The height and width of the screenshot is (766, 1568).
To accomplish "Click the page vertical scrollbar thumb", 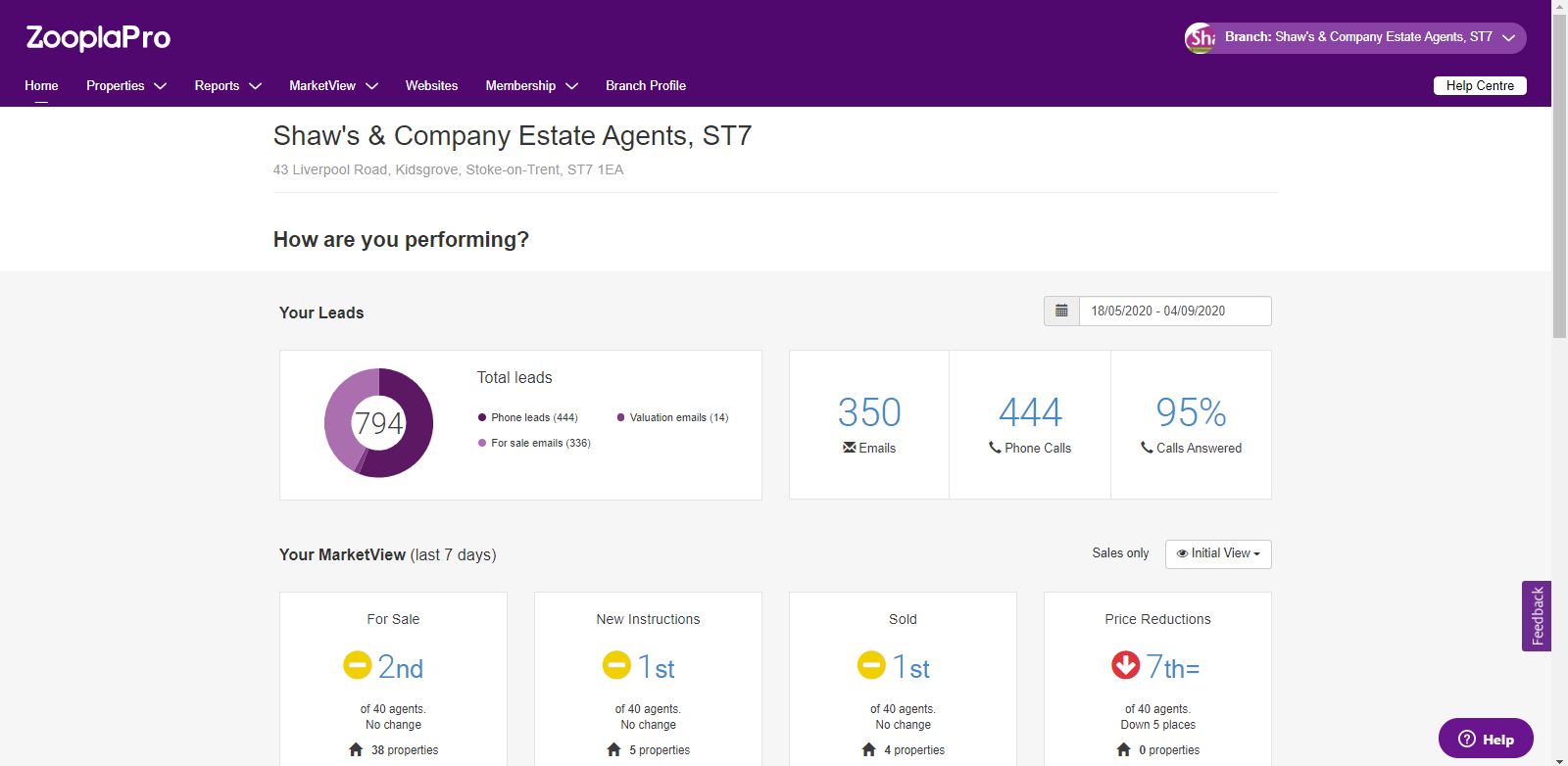I will coord(1559,175).
